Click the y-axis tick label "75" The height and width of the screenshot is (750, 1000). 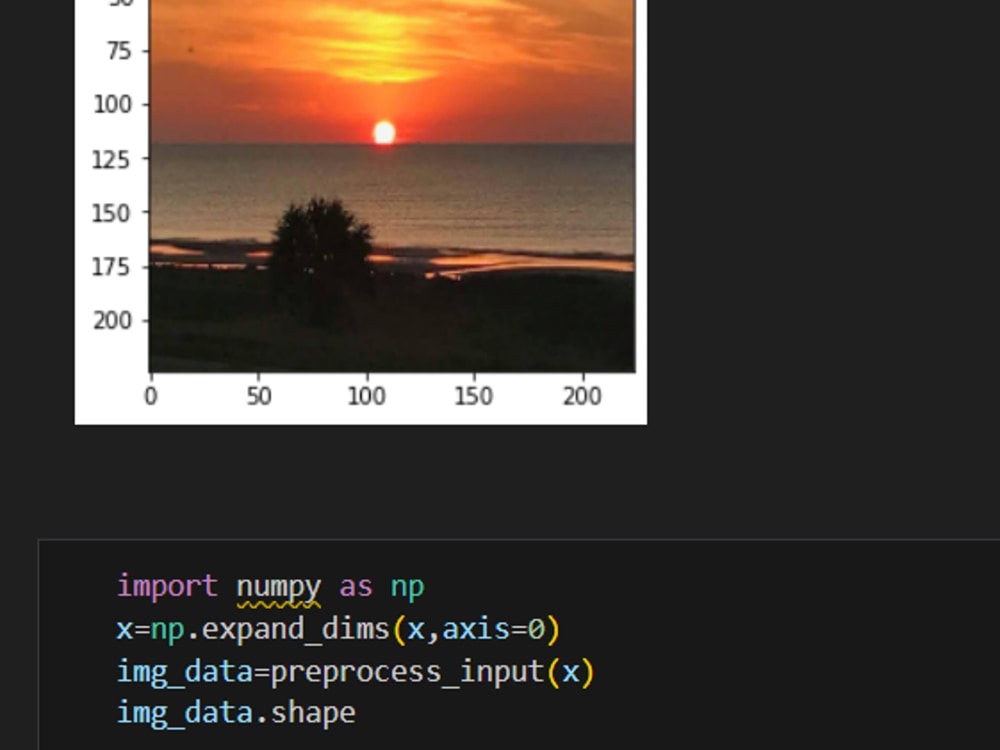117,51
